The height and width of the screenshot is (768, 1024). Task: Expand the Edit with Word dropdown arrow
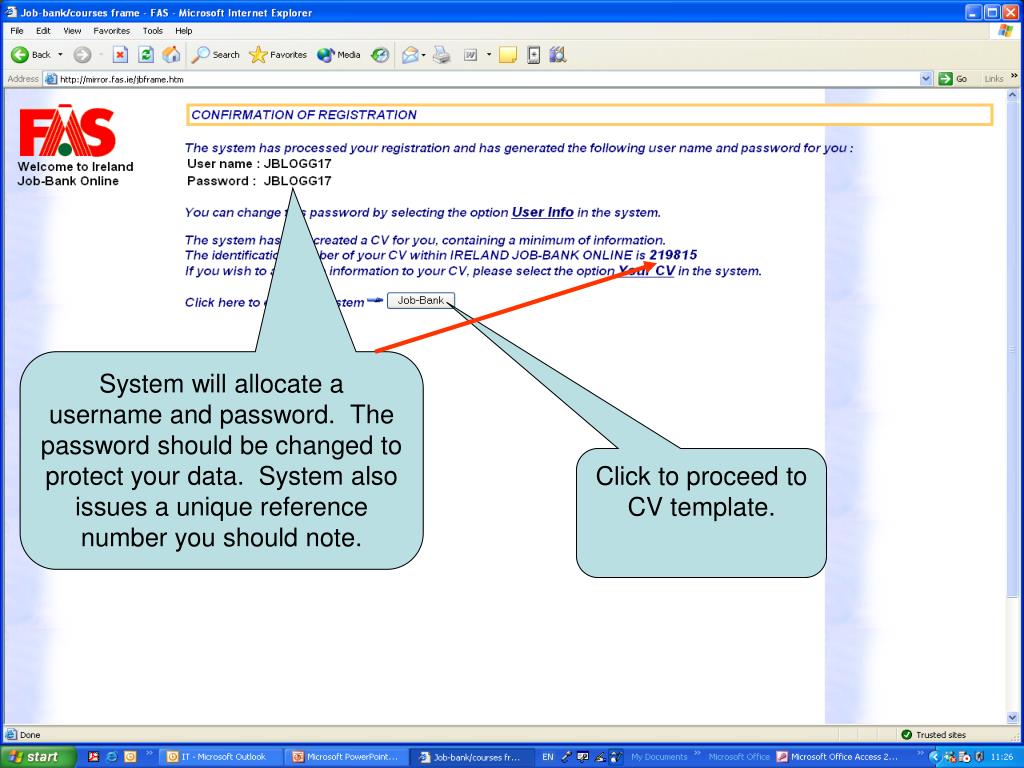coord(488,55)
